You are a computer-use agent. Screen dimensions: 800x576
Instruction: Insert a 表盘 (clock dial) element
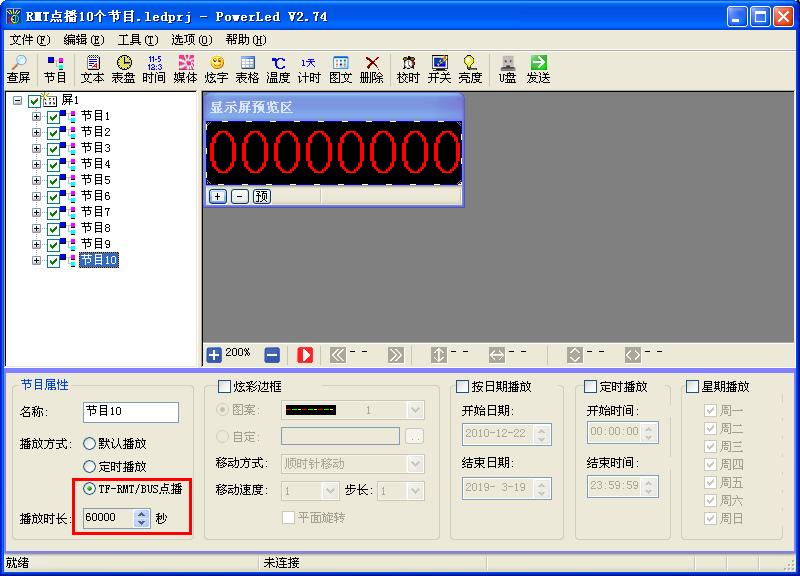[123, 69]
